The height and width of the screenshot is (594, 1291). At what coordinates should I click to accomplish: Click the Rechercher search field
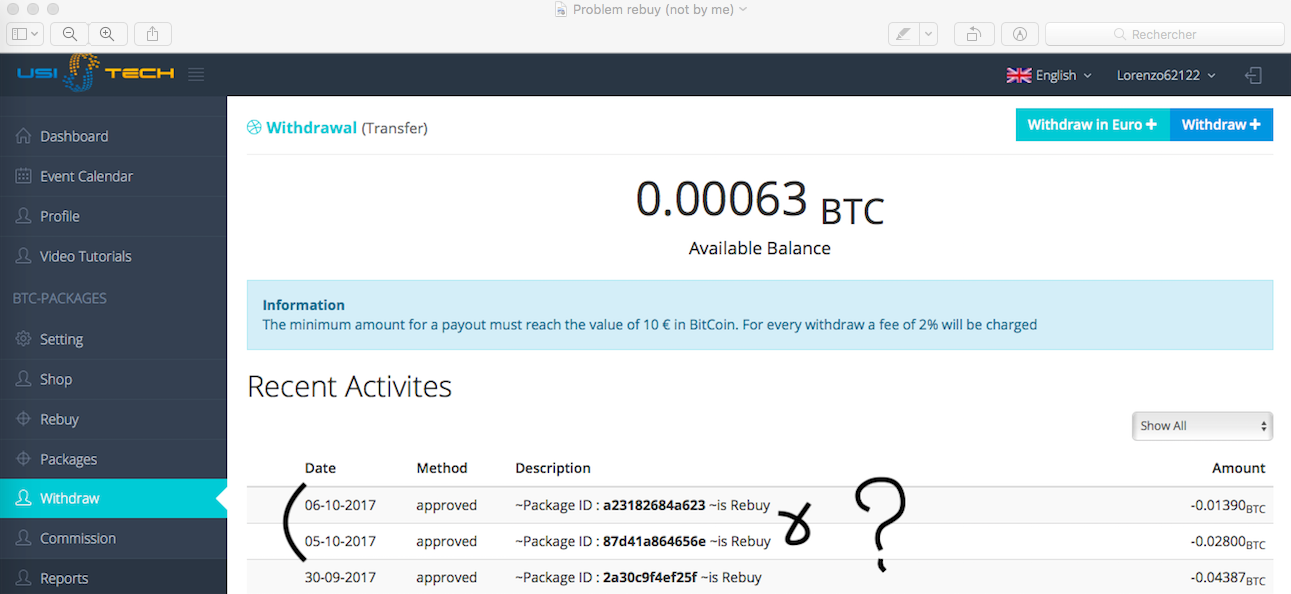point(1163,33)
